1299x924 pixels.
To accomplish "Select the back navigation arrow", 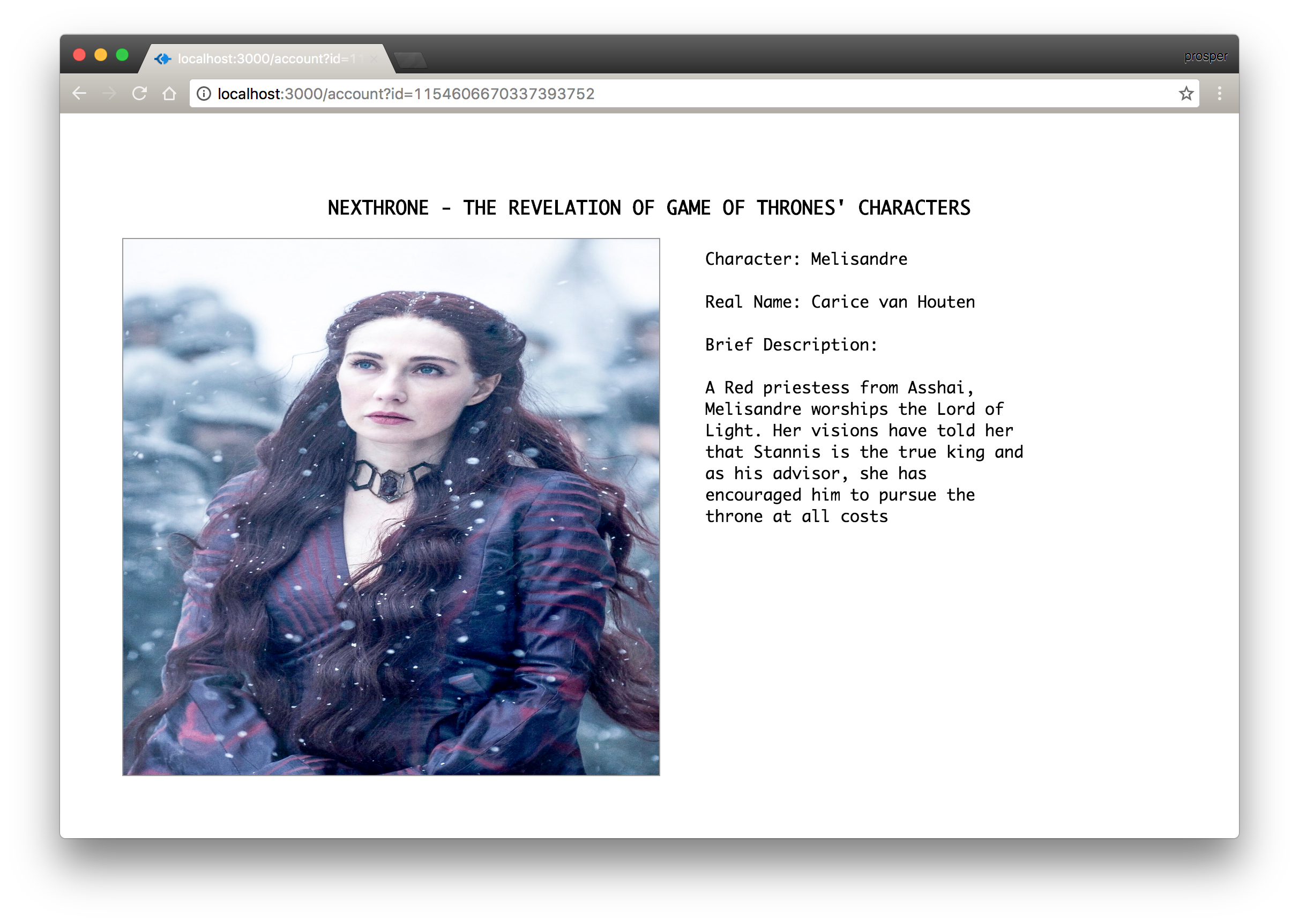I will pyautogui.click(x=79, y=93).
